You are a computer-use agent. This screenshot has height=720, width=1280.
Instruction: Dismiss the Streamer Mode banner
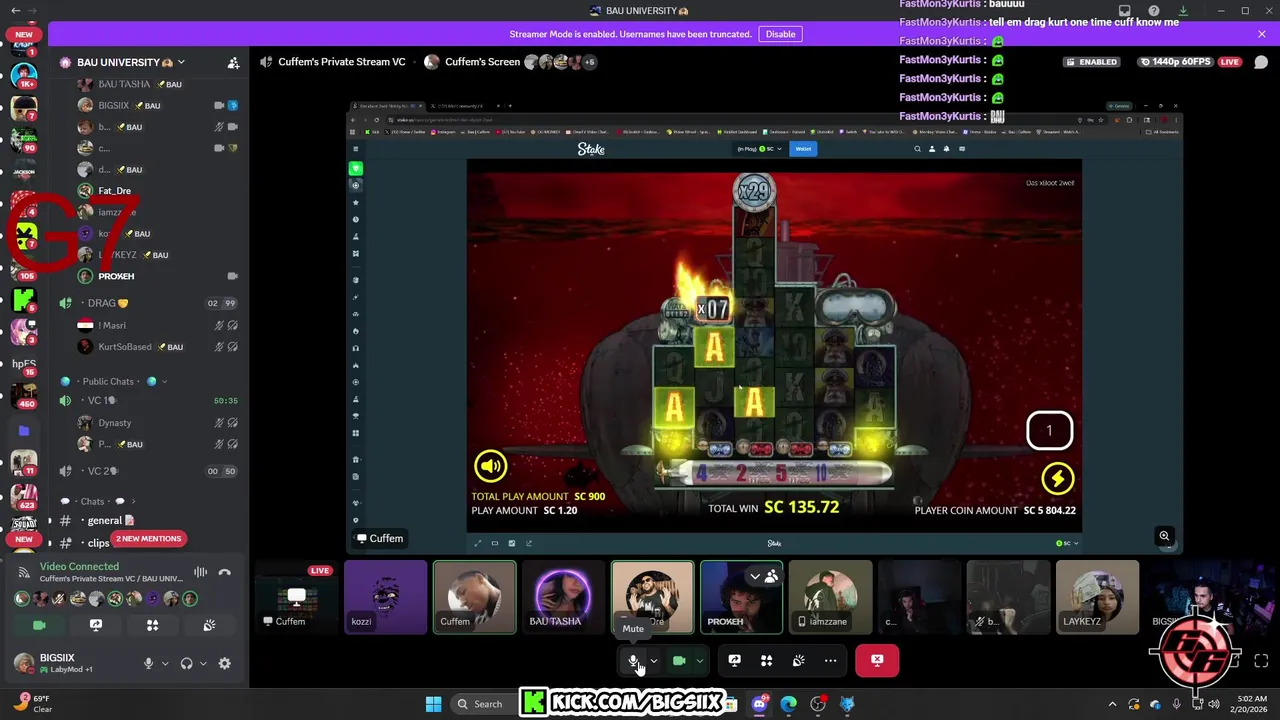tap(1262, 34)
